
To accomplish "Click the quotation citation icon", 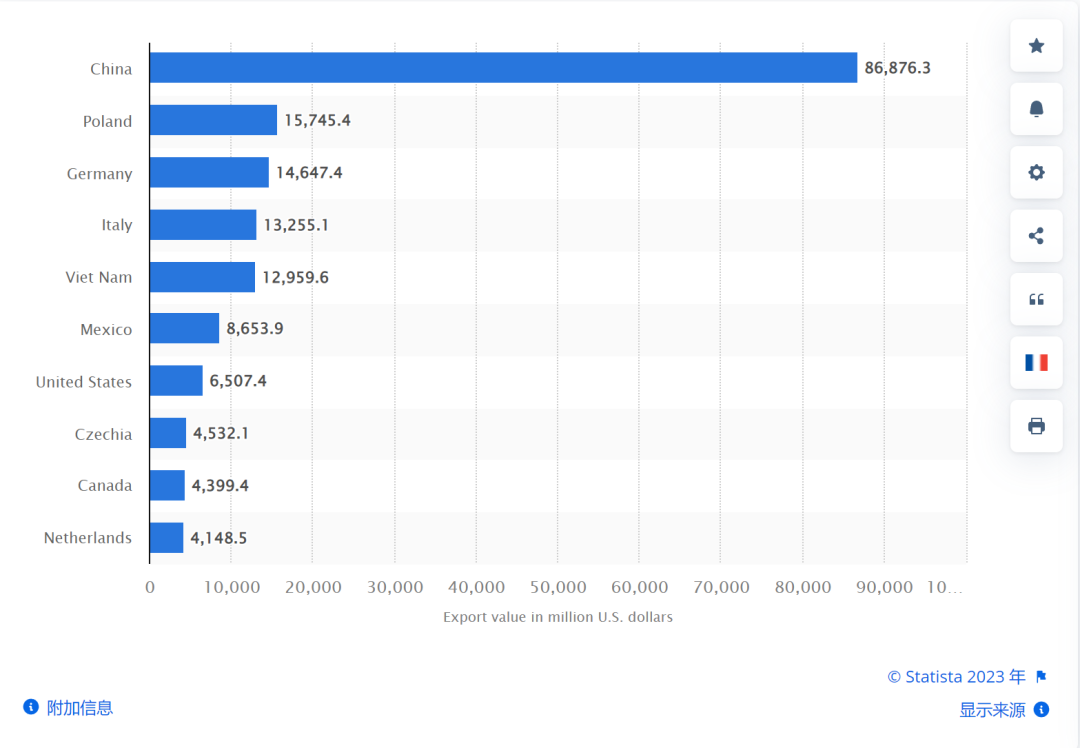I will (x=1036, y=299).
